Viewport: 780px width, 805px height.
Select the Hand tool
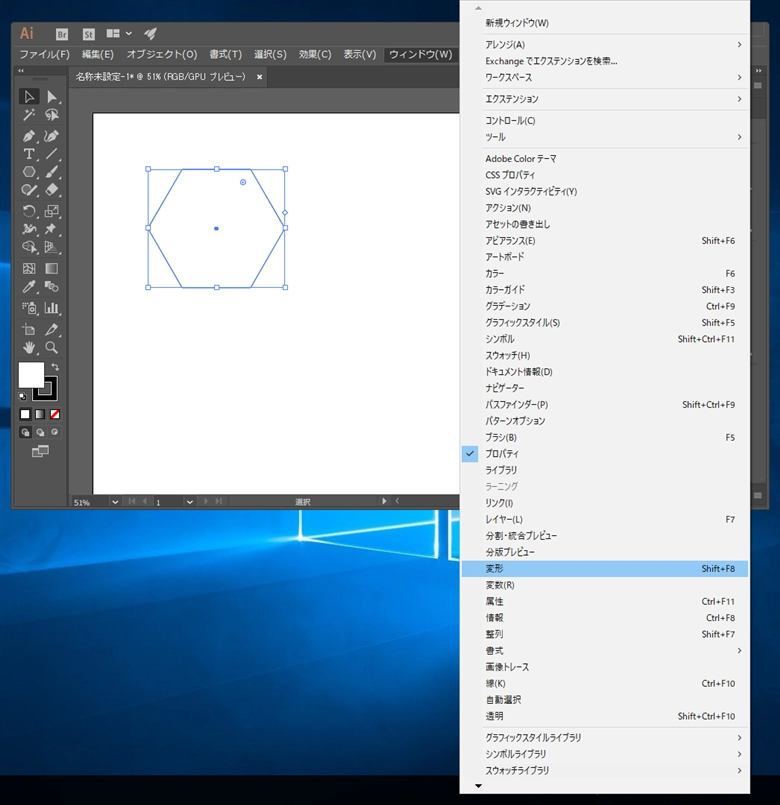[x=29, y=348]
